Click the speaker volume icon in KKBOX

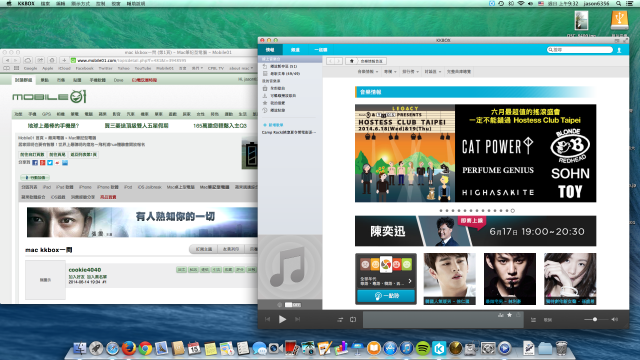point(615,320)
